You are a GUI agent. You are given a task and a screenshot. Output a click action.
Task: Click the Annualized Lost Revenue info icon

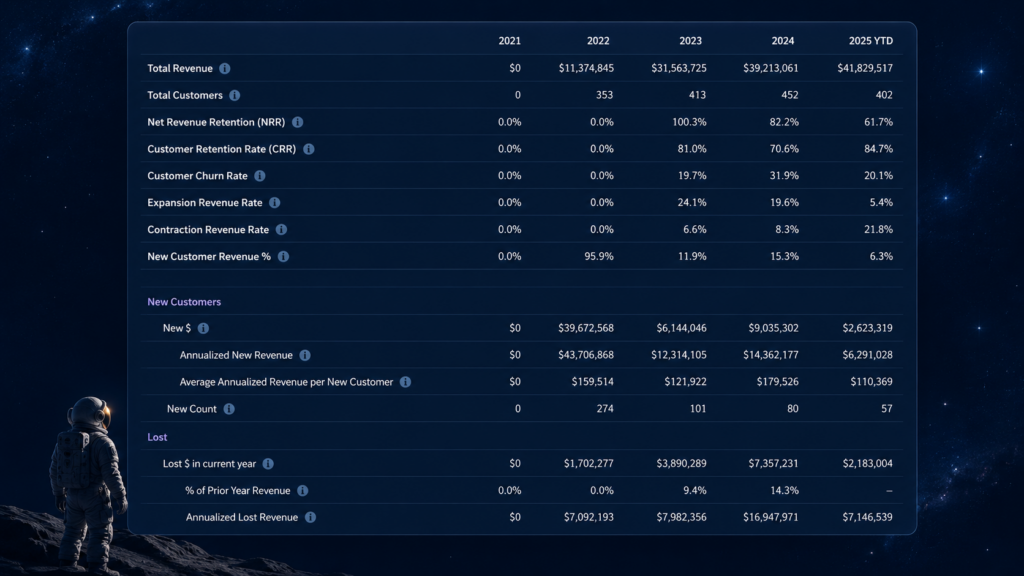[310, 517]
